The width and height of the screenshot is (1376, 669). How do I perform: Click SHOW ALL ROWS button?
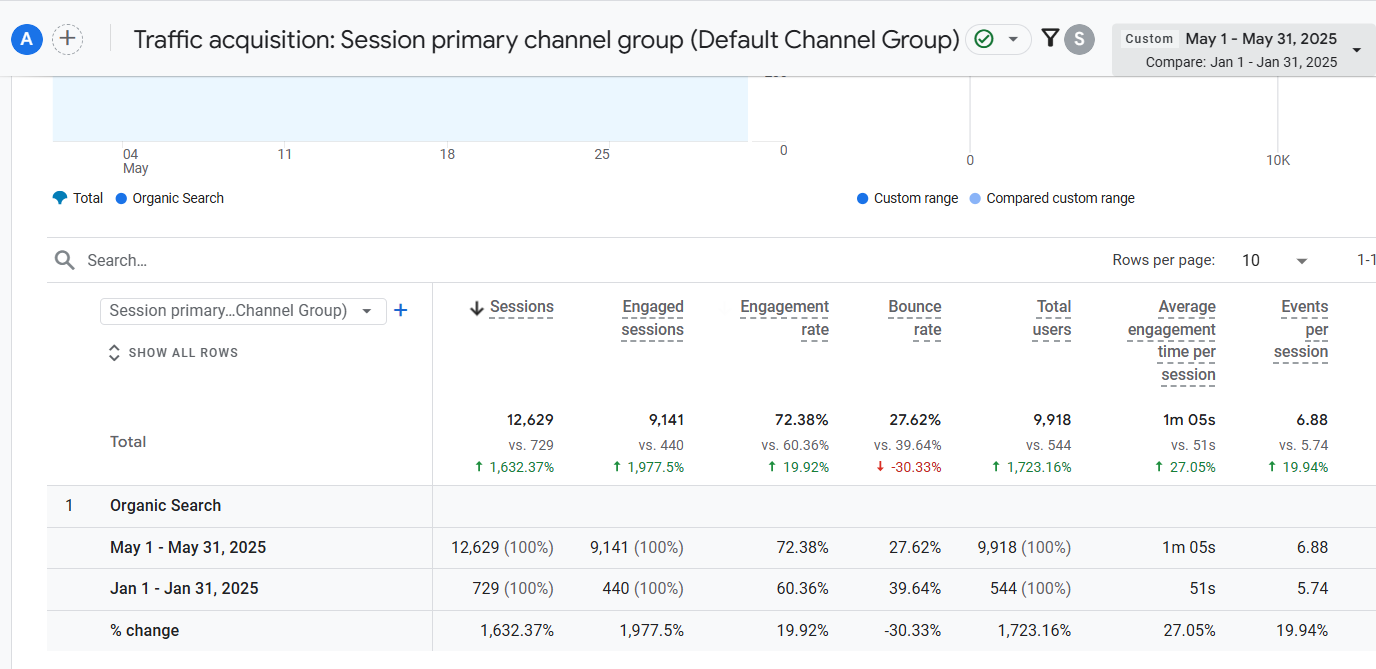tap(173, 353)
